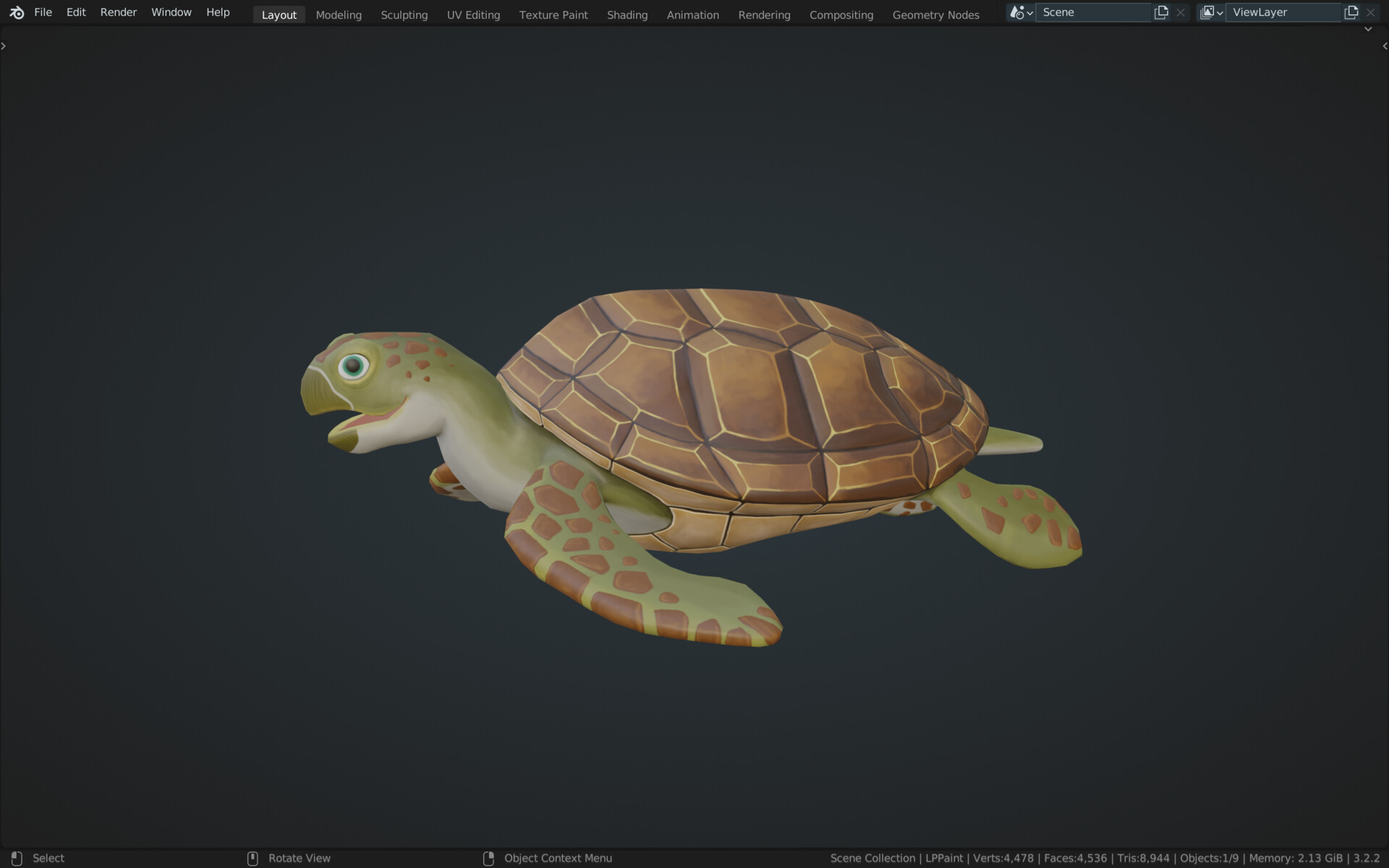The width and height of the screenshot is (1389, 868).
Task: Open the Scene browse dropdown arrow
Action: [1030, 12]
